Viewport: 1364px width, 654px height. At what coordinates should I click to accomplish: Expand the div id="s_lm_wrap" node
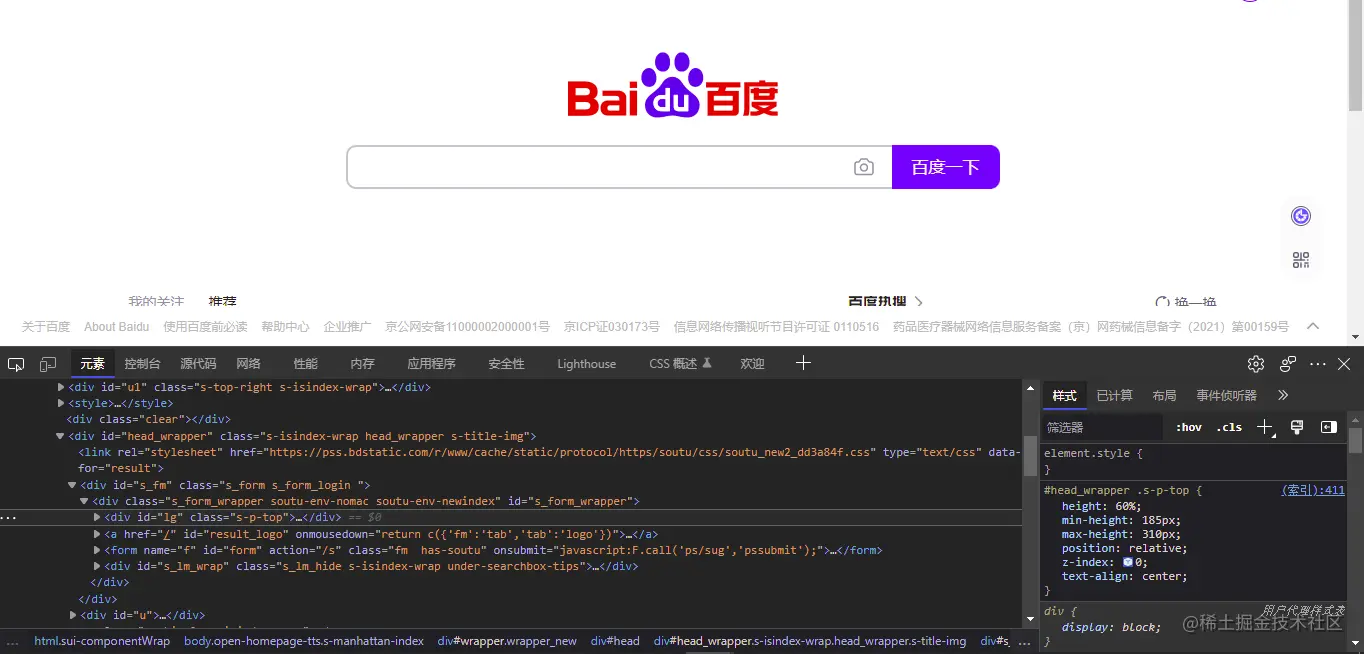[97, 566]
